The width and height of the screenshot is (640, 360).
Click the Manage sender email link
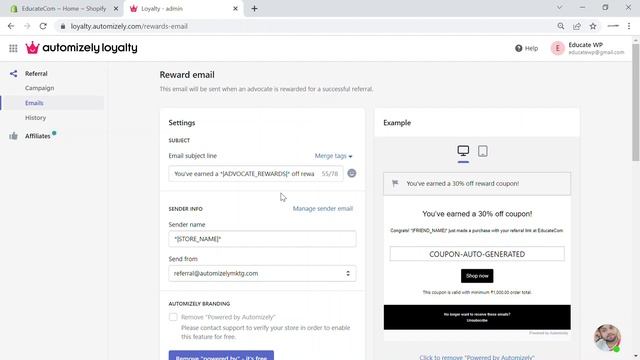click(322, 209)
